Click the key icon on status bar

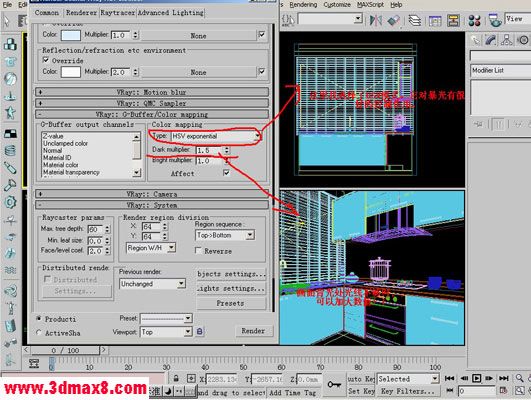334,384
